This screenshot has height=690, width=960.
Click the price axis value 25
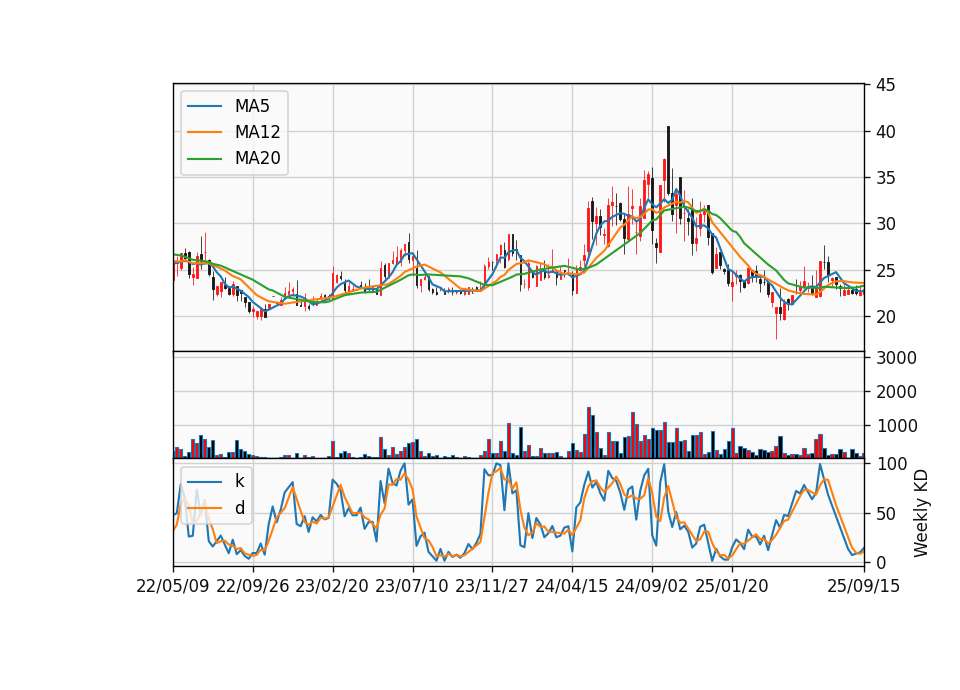(885, 271)
